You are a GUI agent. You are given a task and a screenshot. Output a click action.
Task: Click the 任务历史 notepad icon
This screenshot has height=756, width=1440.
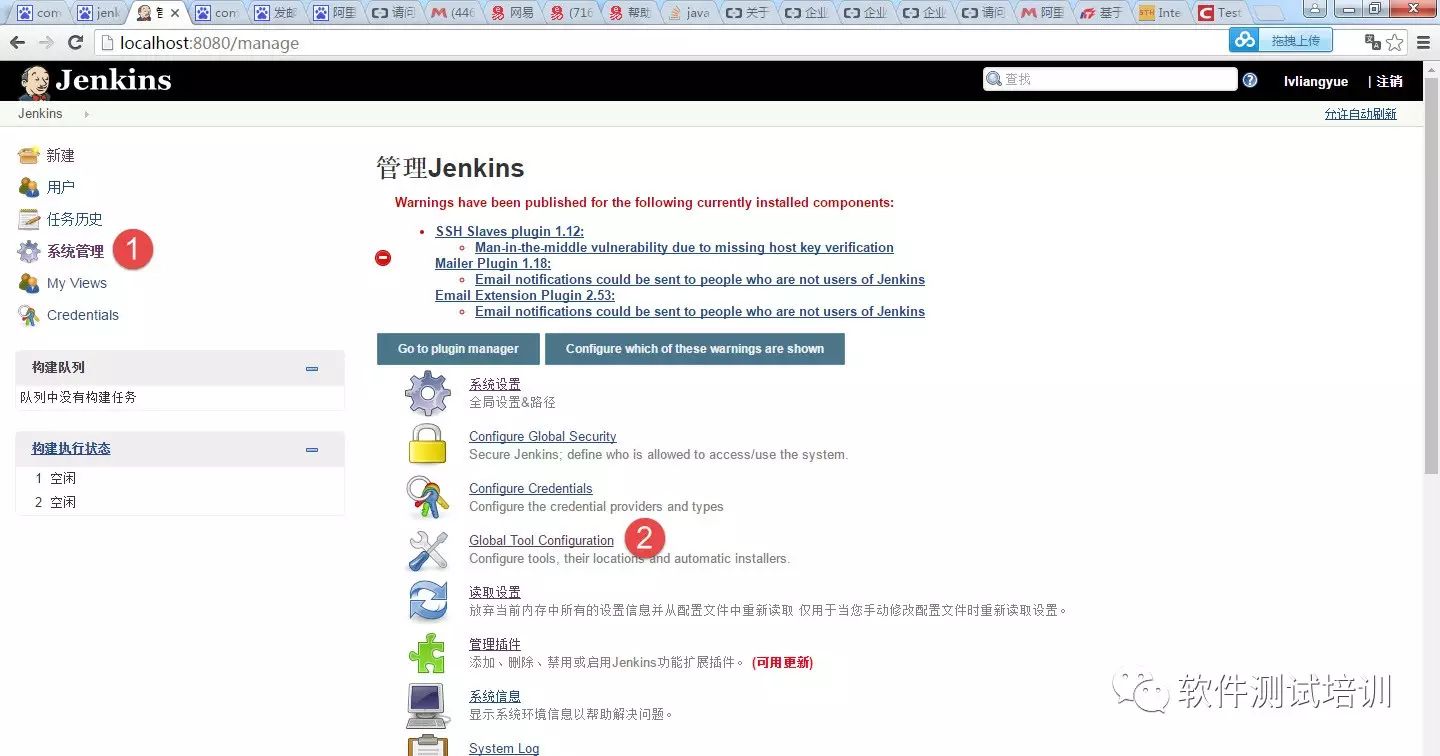coord(29,219)
